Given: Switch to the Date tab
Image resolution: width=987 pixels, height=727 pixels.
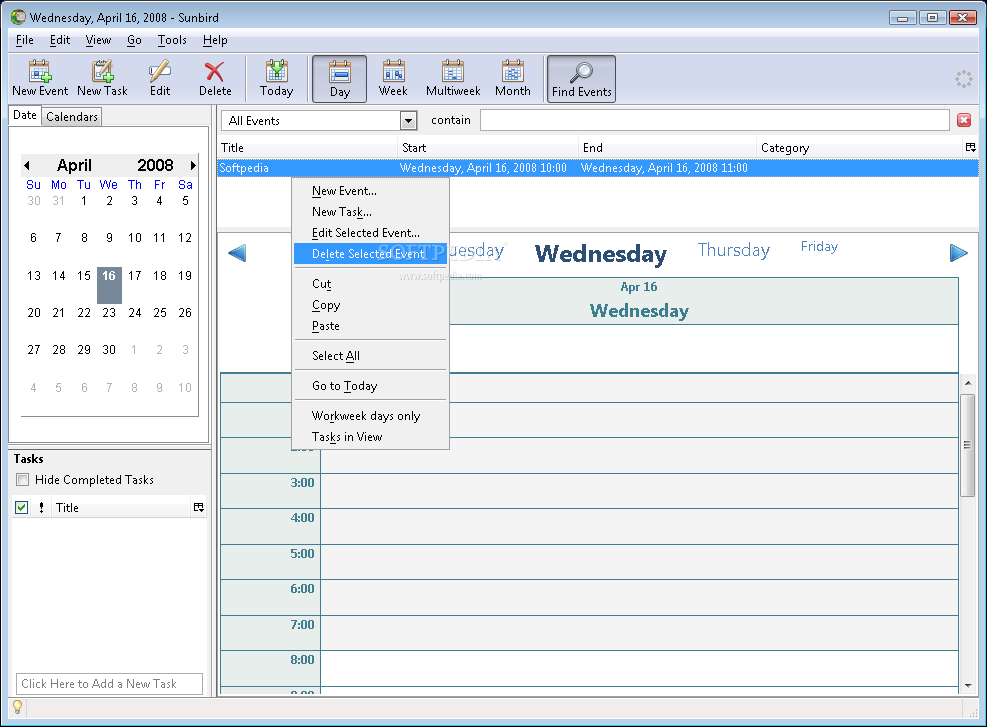Looking at the screenshot, I should (x=25, y=115).
